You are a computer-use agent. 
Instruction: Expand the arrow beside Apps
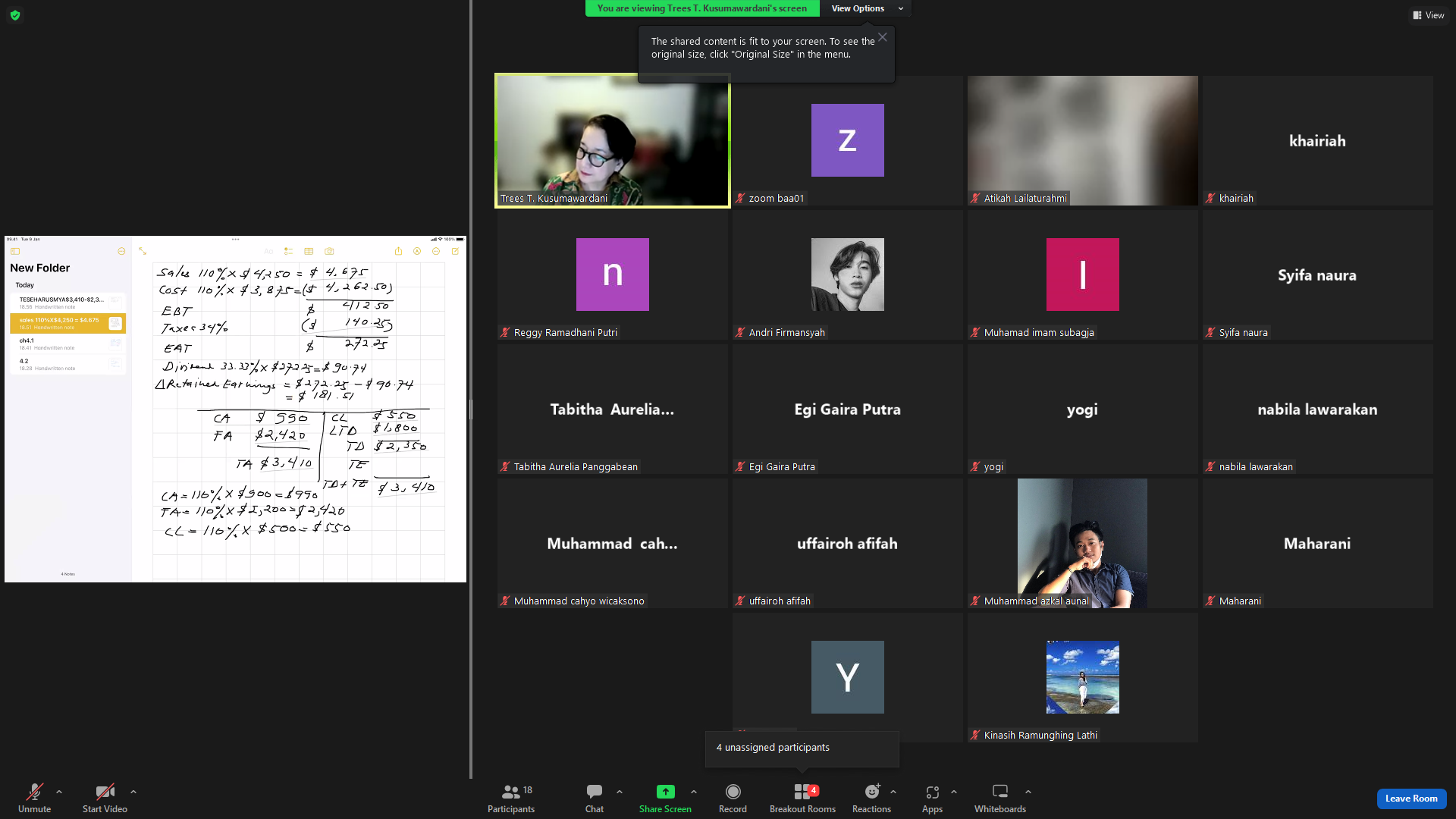point(954,792)
